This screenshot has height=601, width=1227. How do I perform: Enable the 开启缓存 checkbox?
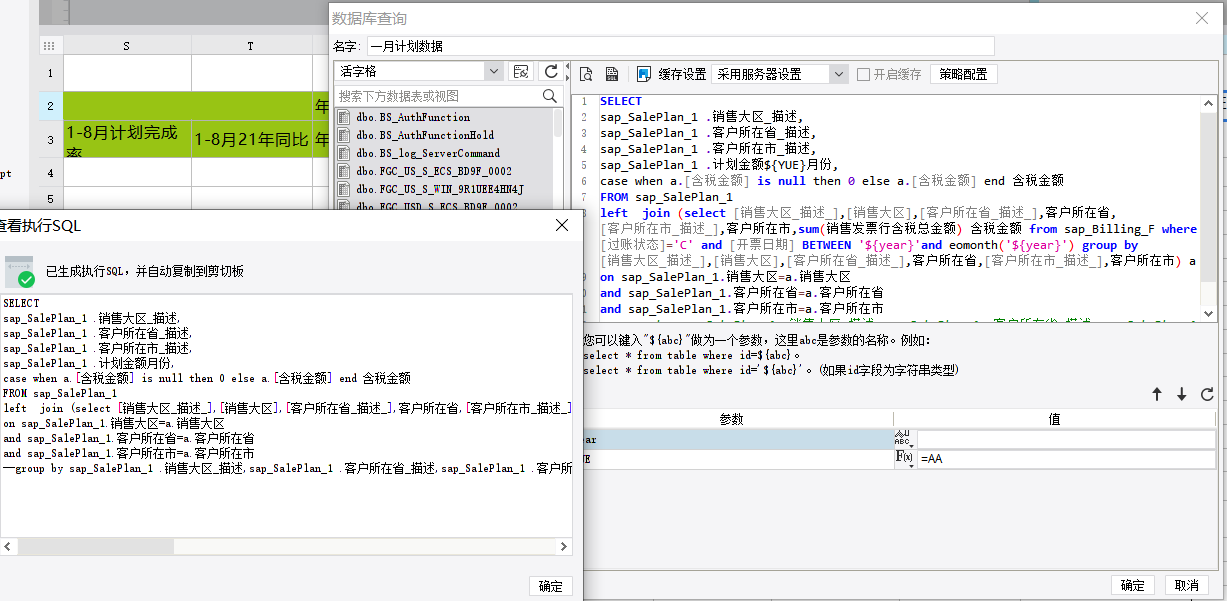[863, 74]
